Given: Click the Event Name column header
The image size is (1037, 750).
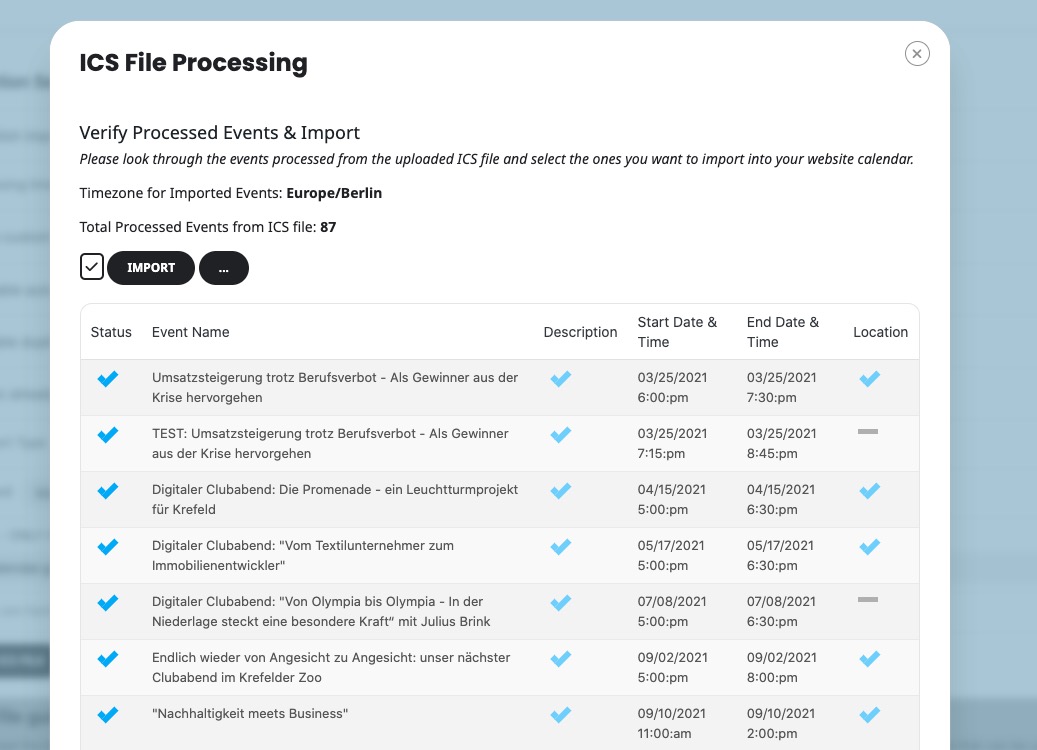Looking at the screenshot, I should pyautogui.click(x=190, y=332).
